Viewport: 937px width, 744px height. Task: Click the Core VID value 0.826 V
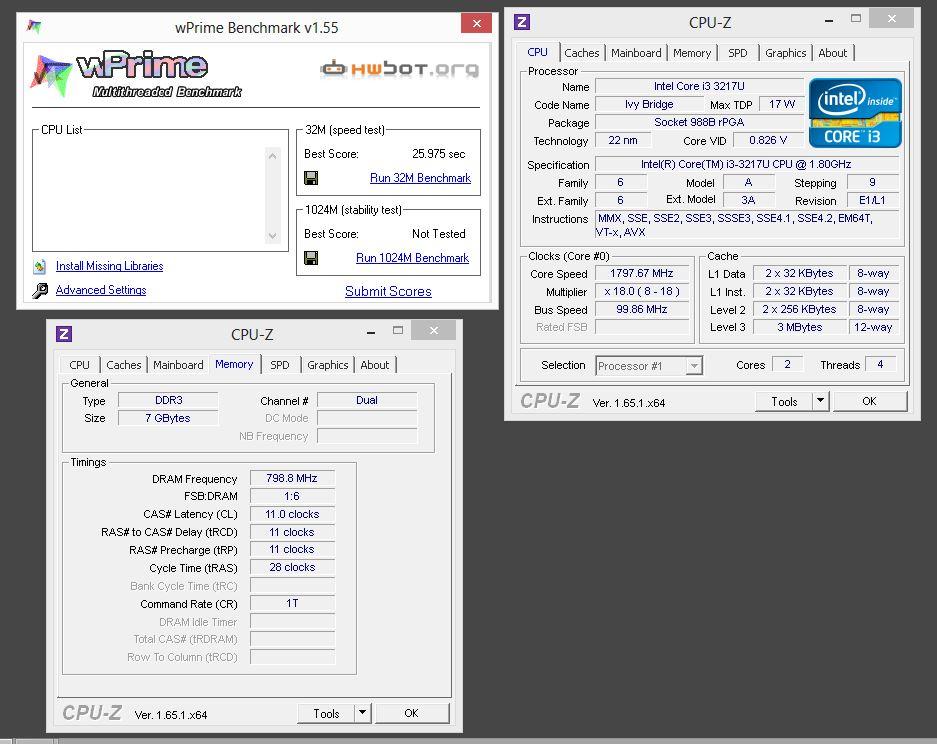tap(768, 140)
